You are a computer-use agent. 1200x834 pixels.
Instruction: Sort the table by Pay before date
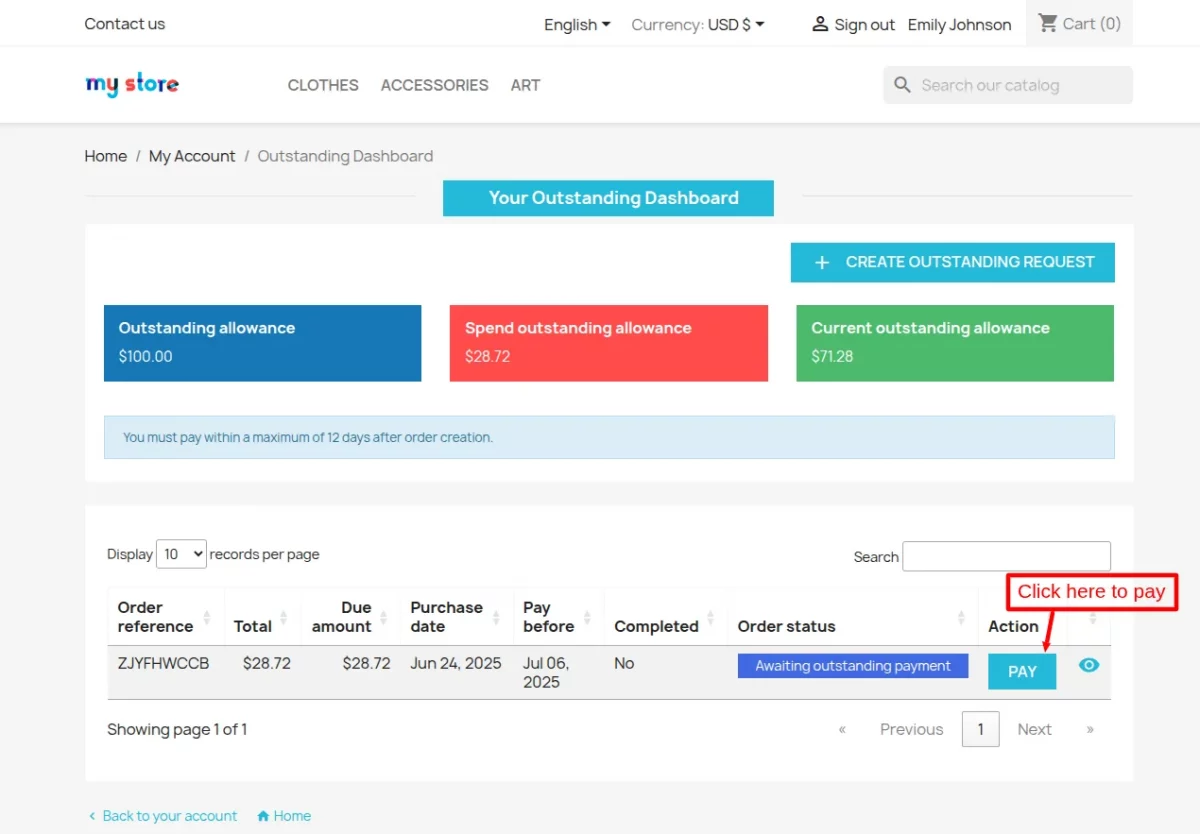(587, 617)
